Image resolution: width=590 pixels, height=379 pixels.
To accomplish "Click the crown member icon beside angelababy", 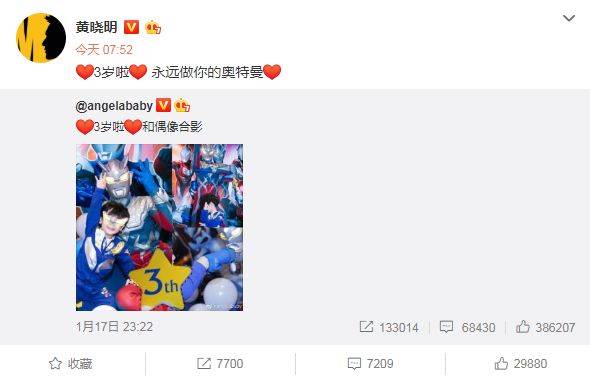I will 182,105.
